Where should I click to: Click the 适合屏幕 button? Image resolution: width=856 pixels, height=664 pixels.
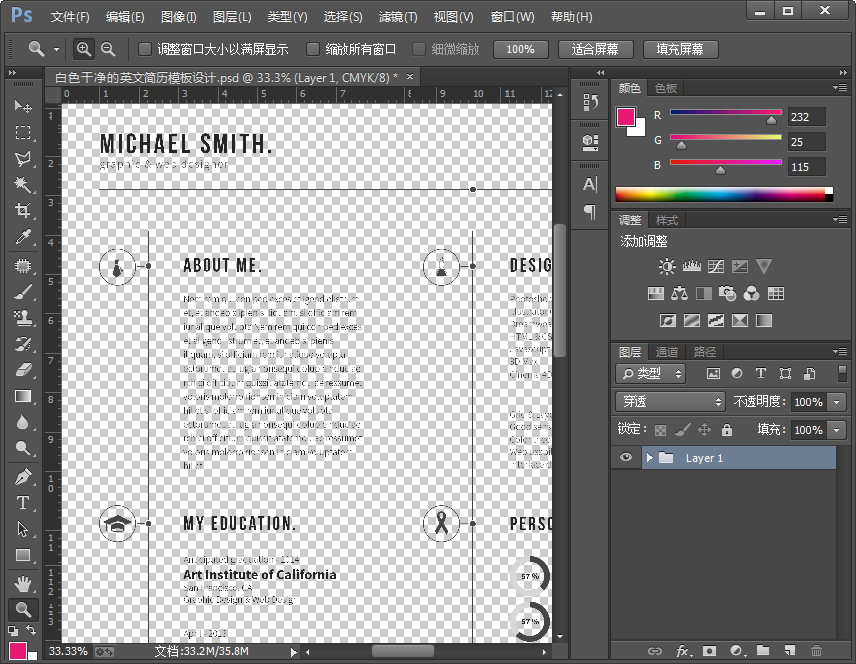click(594, 49)
